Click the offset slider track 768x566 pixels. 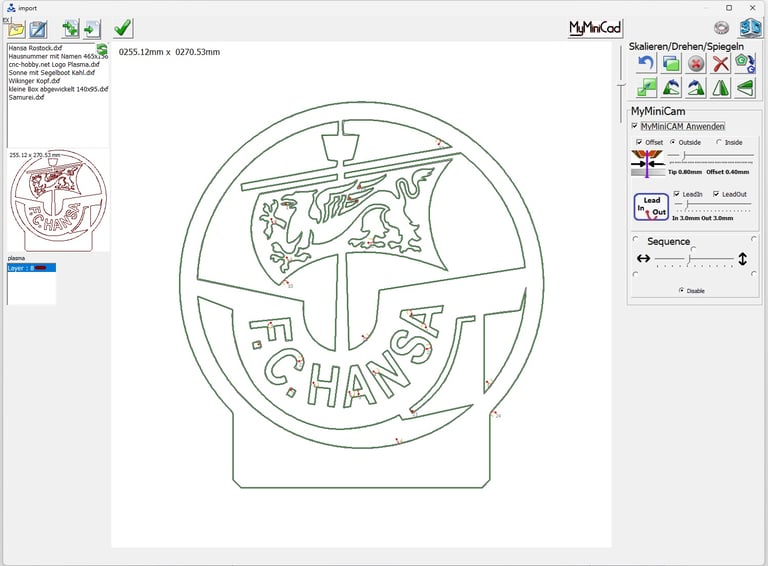tap(711, 155)
